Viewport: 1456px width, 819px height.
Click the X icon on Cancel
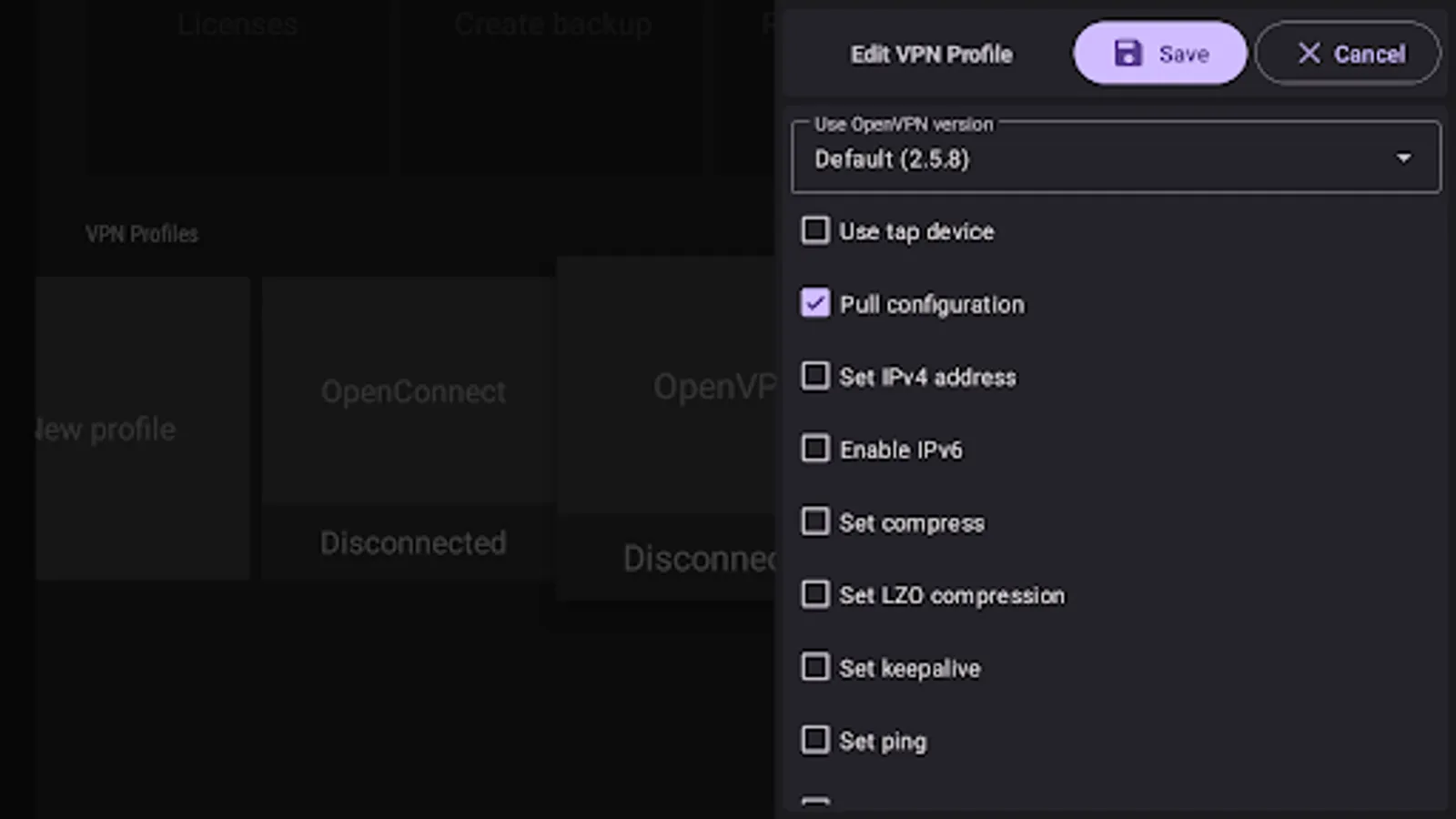[x=1309, y=54]
